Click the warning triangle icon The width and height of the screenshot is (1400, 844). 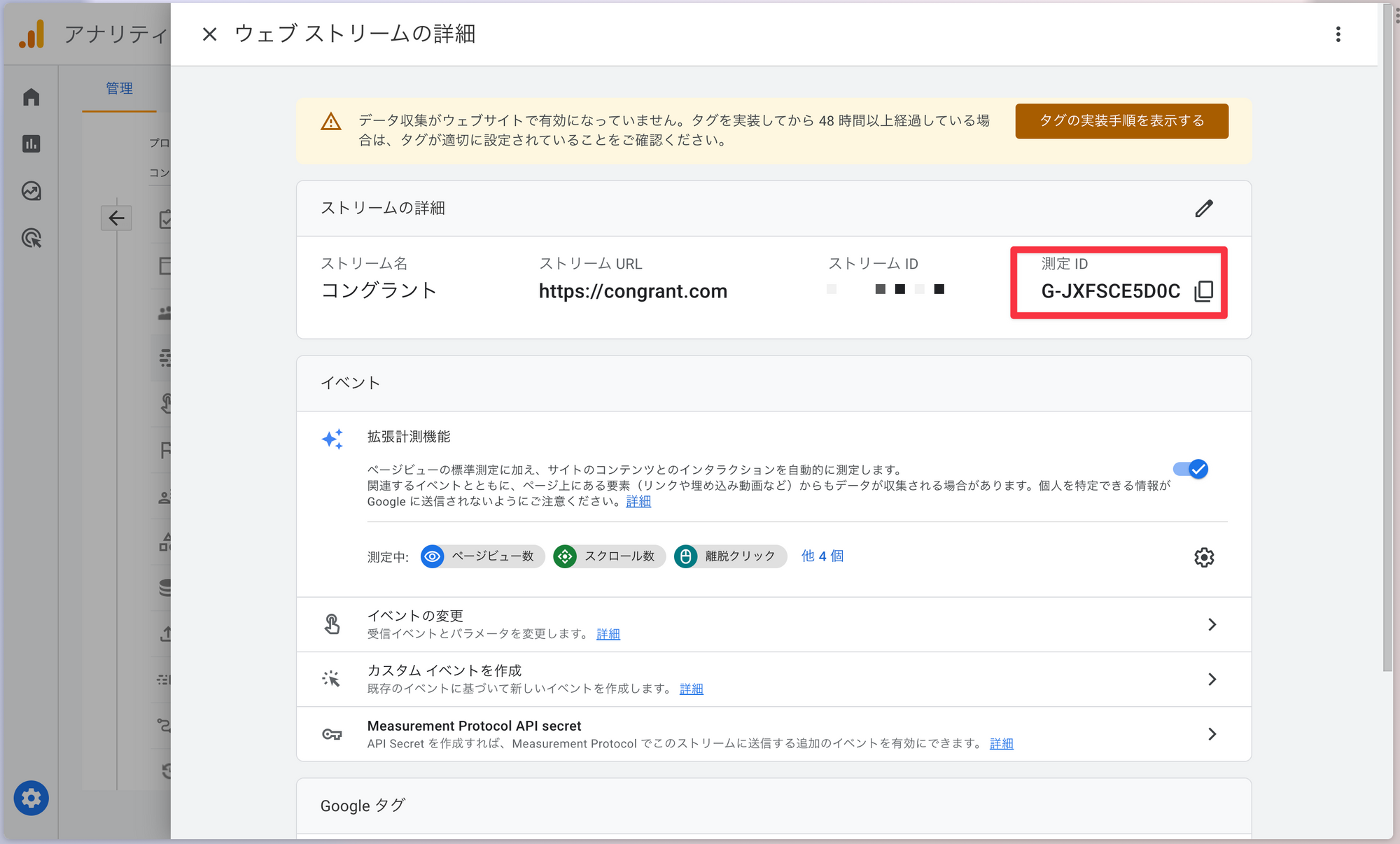click(331, 122)
